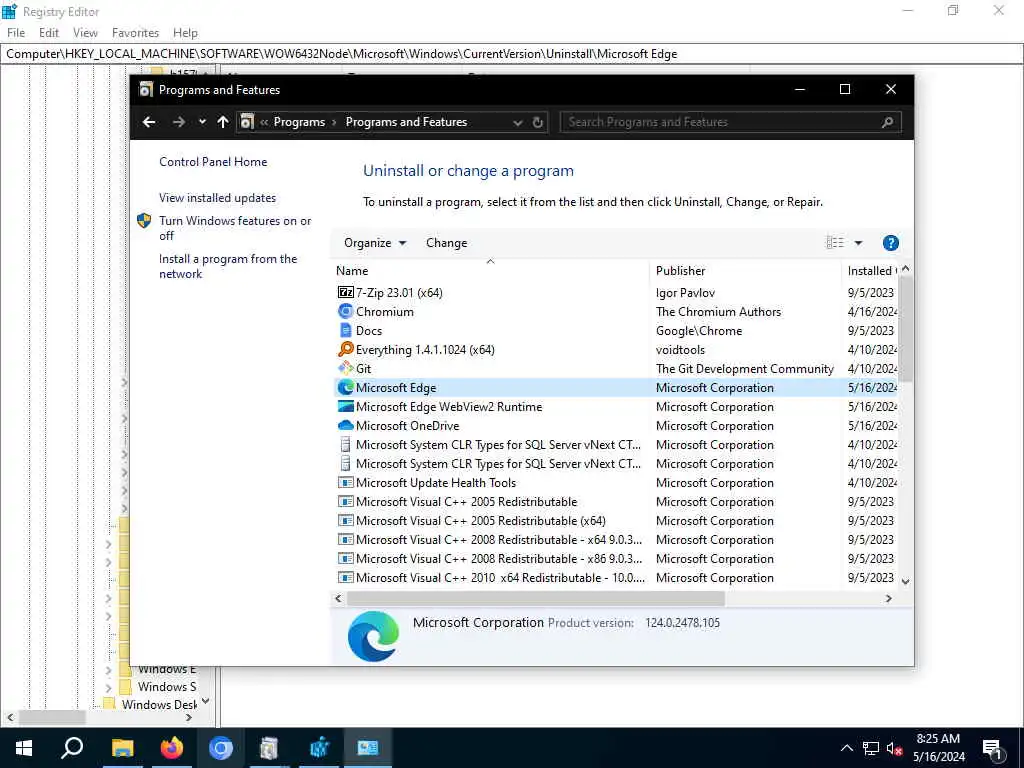
Task: Click the Git icon in programs list
Action: click(x=345, y=368)
